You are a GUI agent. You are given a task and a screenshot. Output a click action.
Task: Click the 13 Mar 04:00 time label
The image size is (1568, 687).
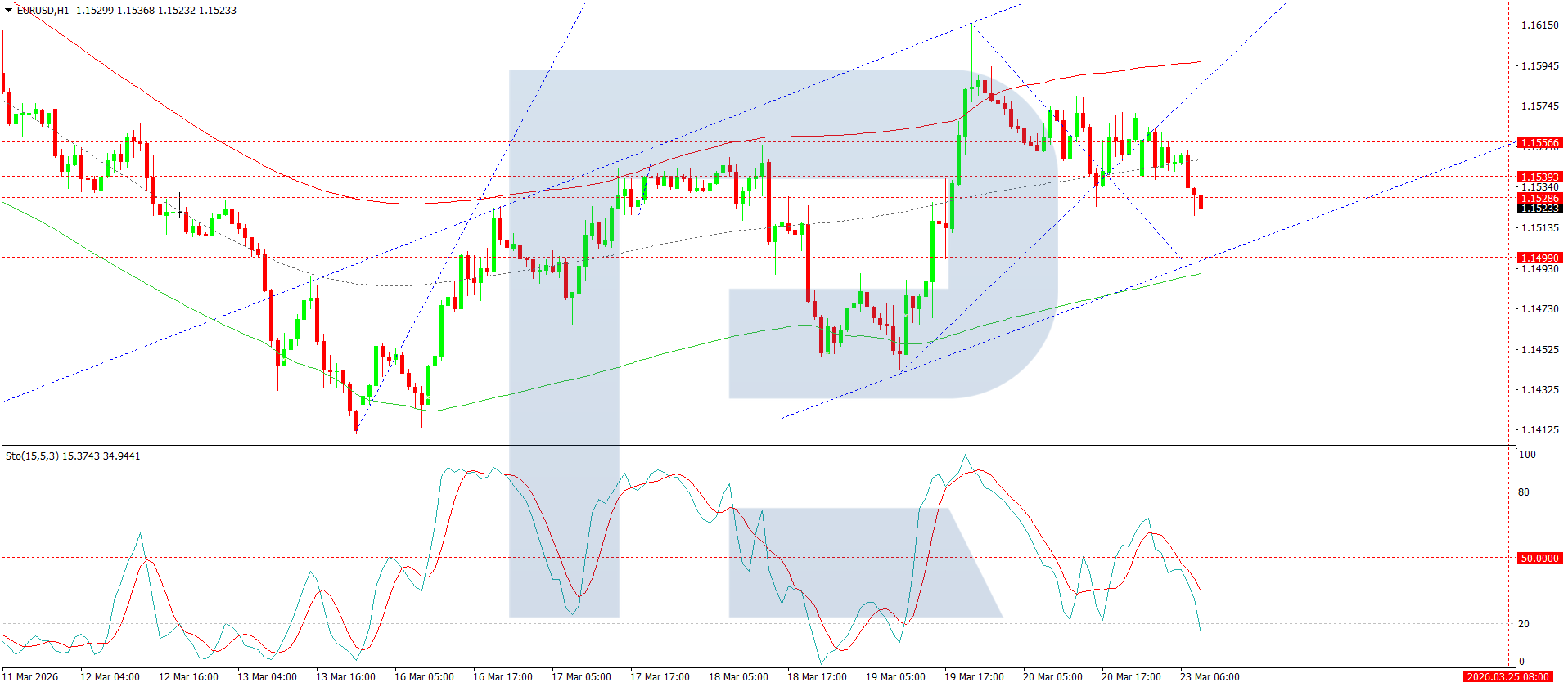(x=267, y=677)
